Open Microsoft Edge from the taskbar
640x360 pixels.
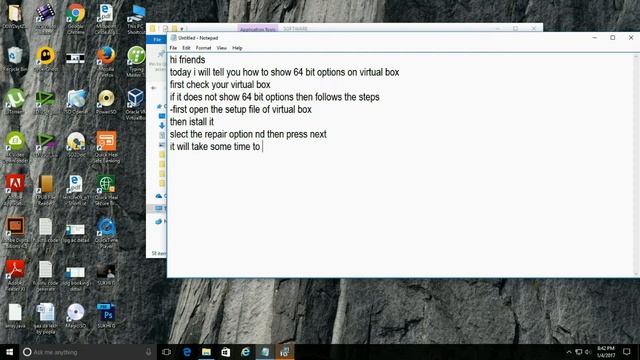coord(187,352)
